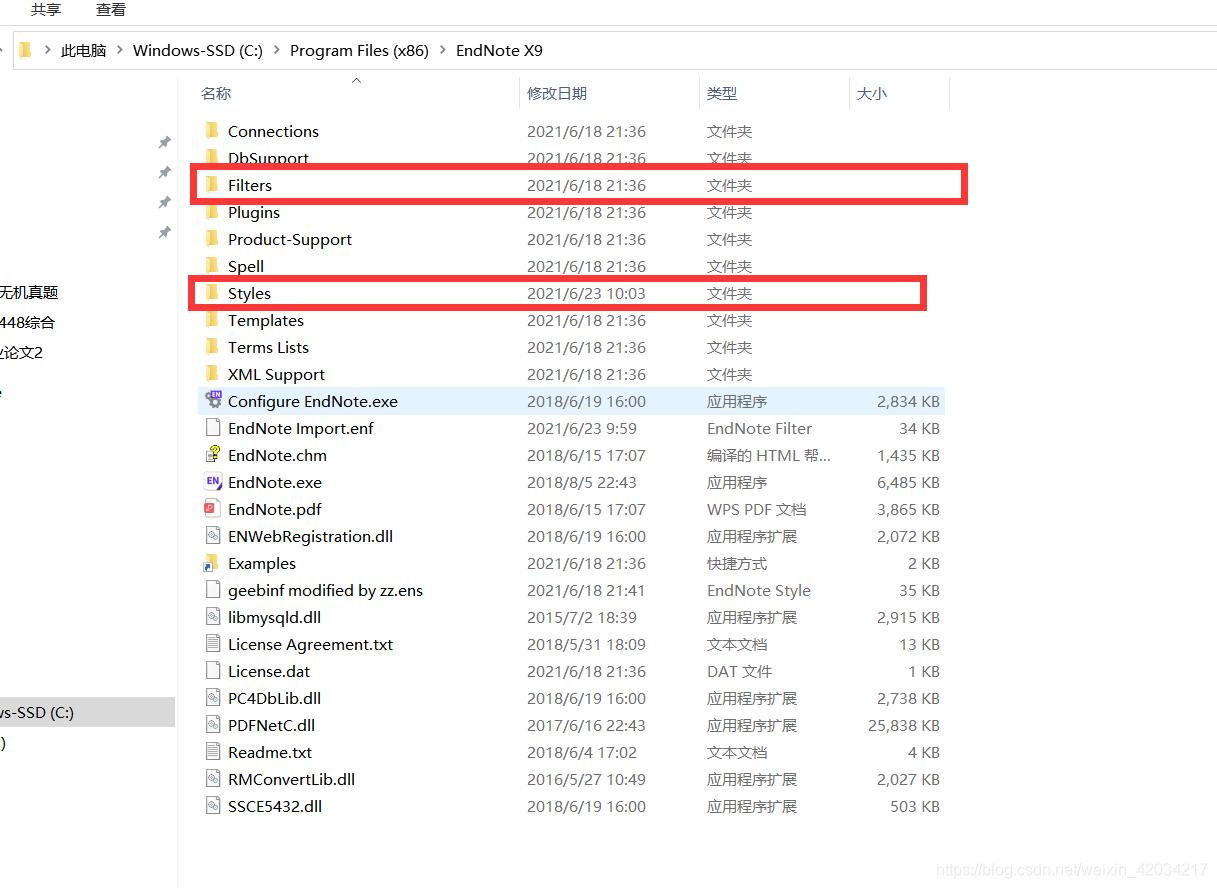Select the Terms Lists folder icon
The height and width of the screenshot is (888, 1217).
pyautogui.click(x=212, y=347)
